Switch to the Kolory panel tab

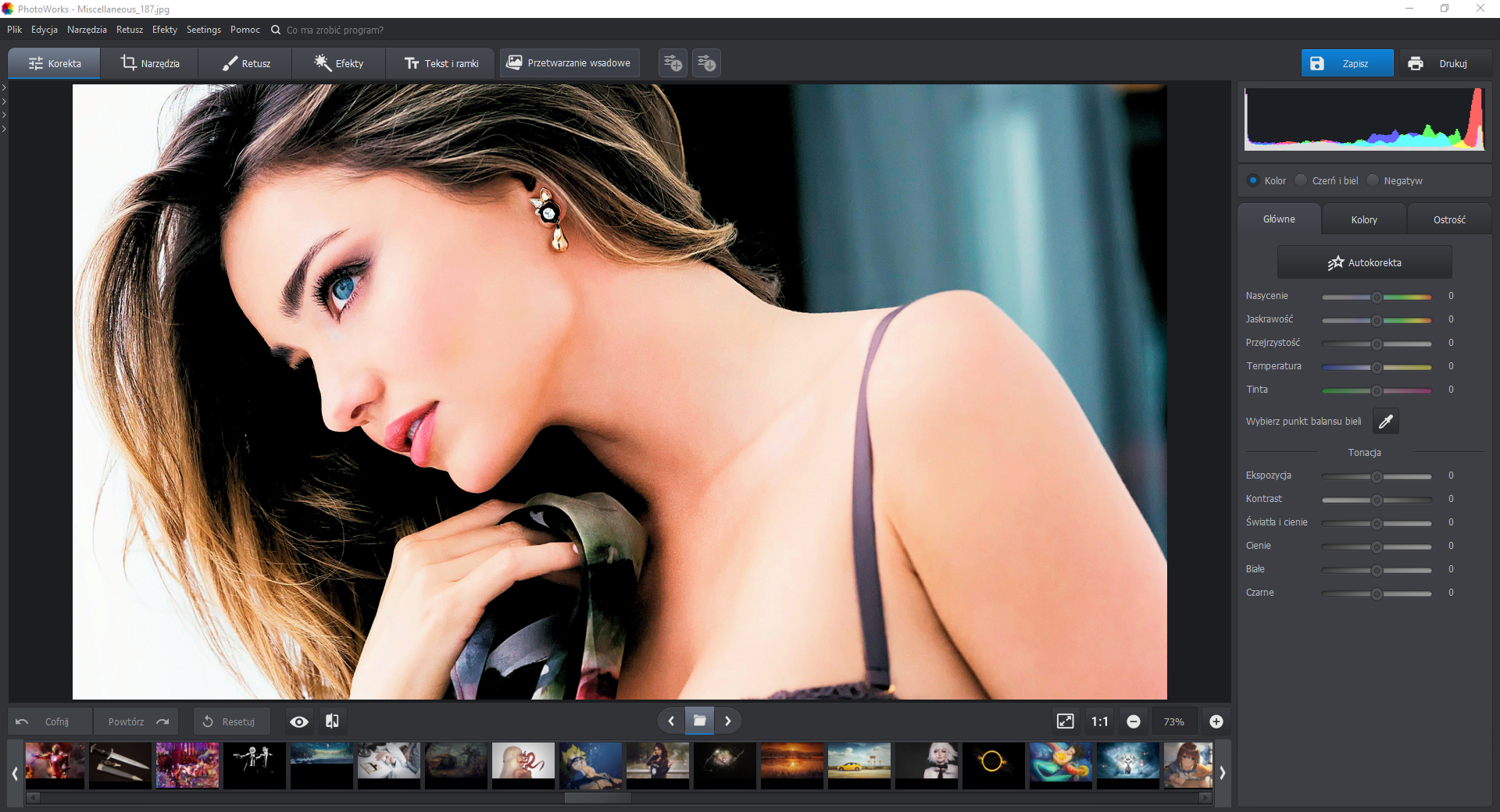[1364, 219]
